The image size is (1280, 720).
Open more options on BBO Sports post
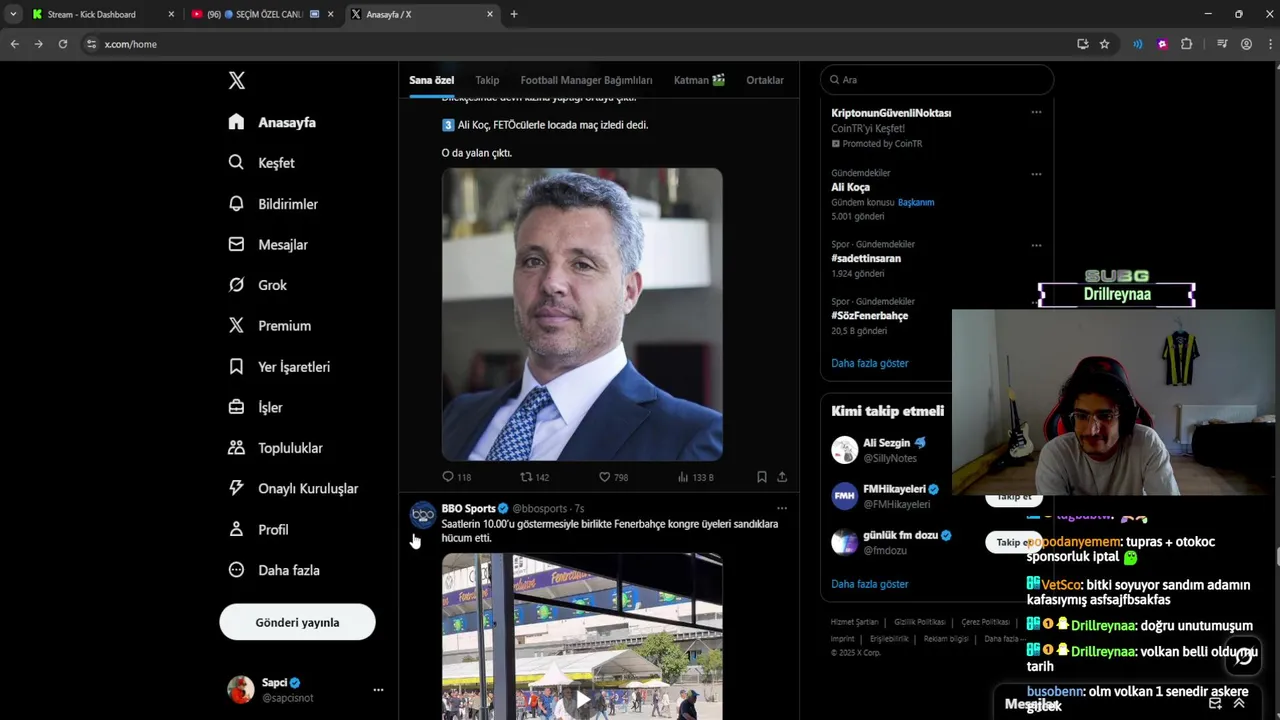click(782, 508)
